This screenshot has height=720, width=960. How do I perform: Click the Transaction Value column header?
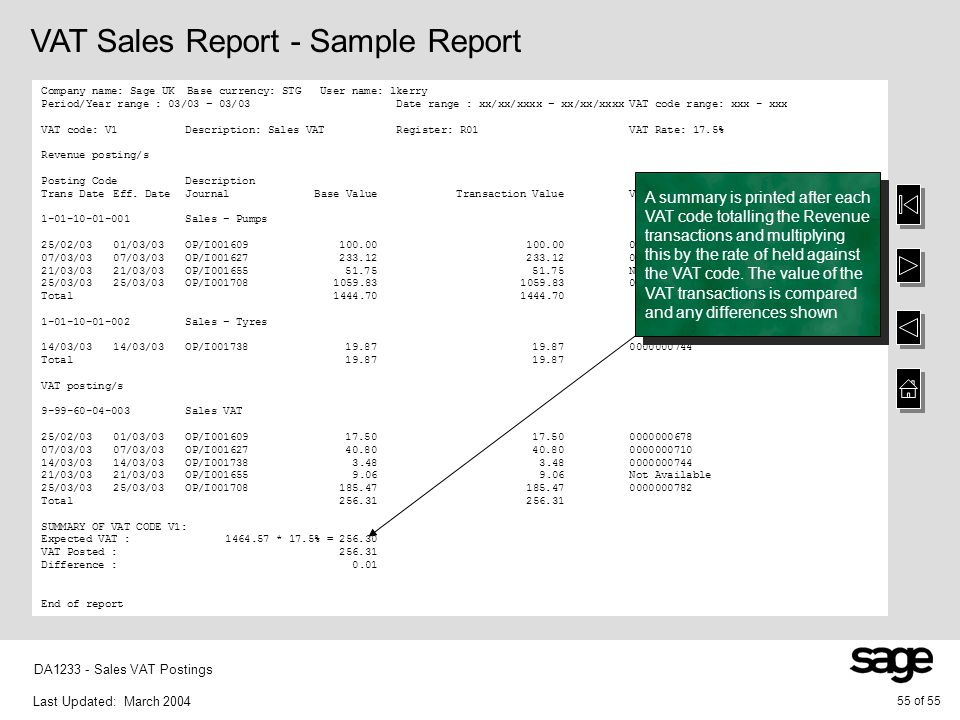pyautogui.click(x=510, y=193)
